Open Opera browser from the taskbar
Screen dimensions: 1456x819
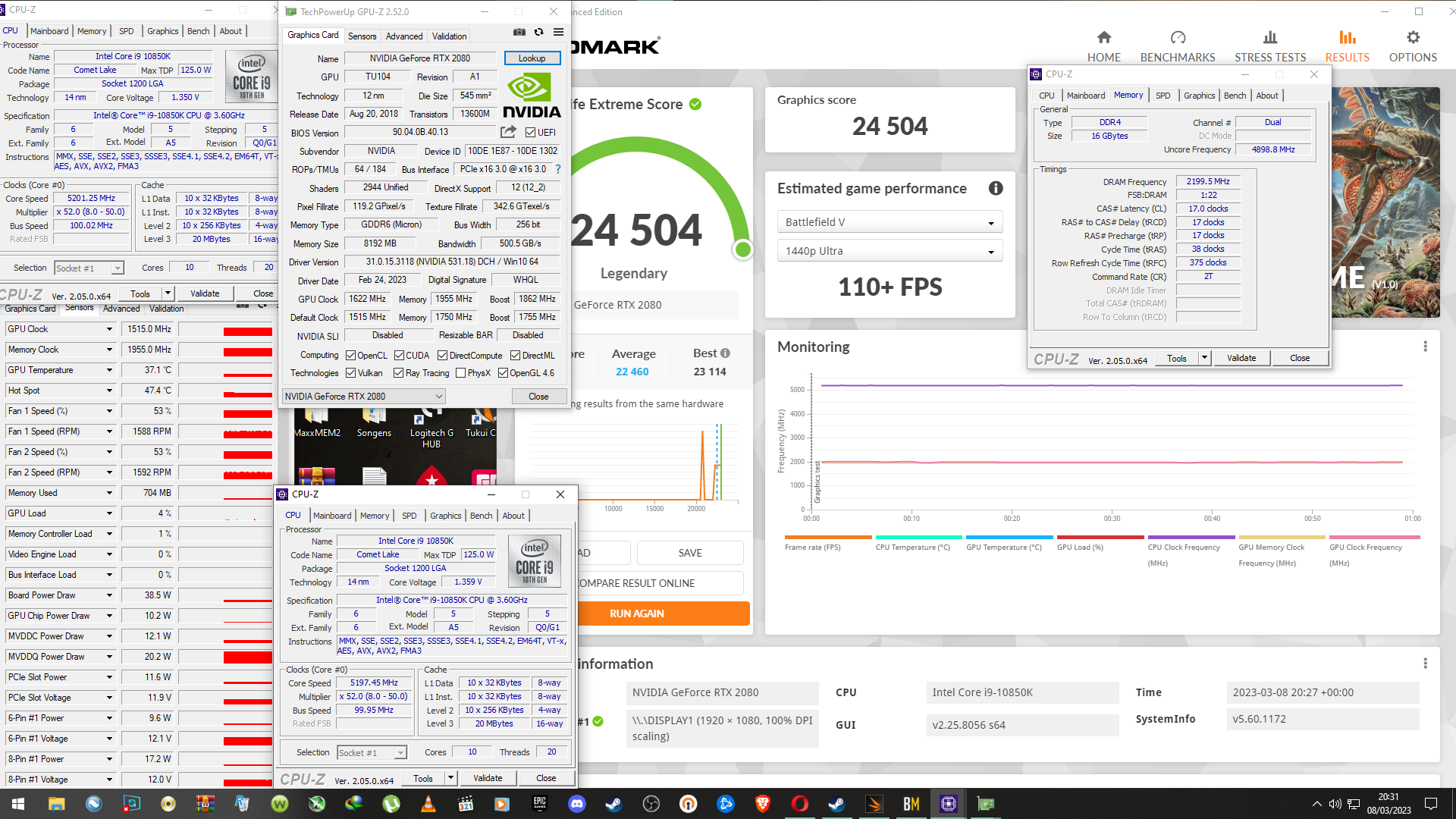pyautogui.click(x=800, y=804)
